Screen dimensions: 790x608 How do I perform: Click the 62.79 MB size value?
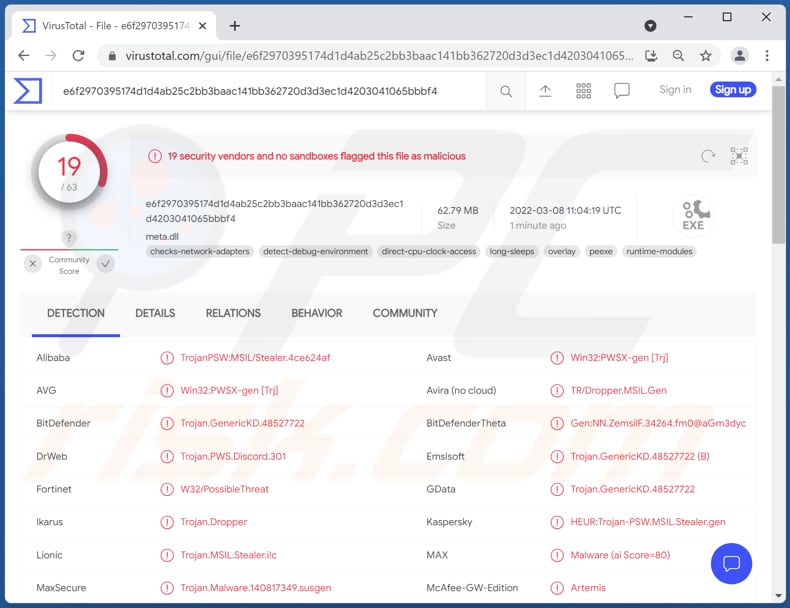click(458, 211)
